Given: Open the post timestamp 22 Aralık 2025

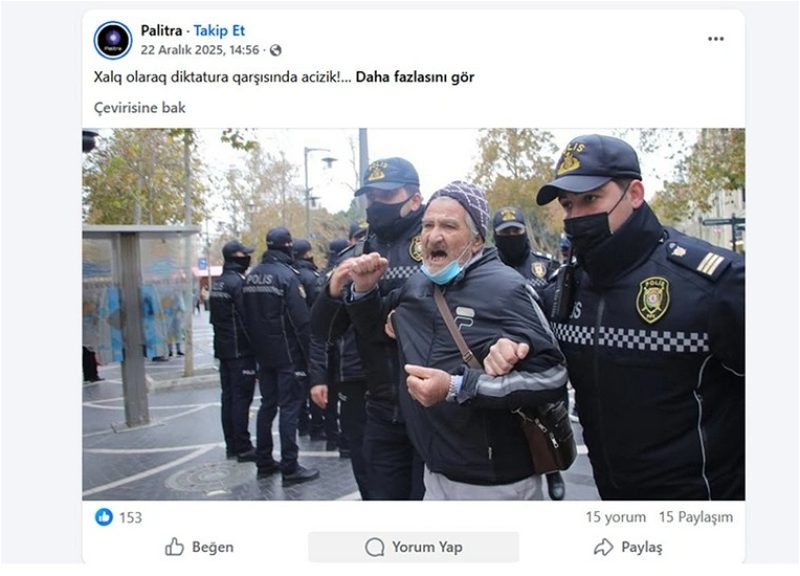Looking at the screenshot, I should pyautogui.click(x=200, y=50).
